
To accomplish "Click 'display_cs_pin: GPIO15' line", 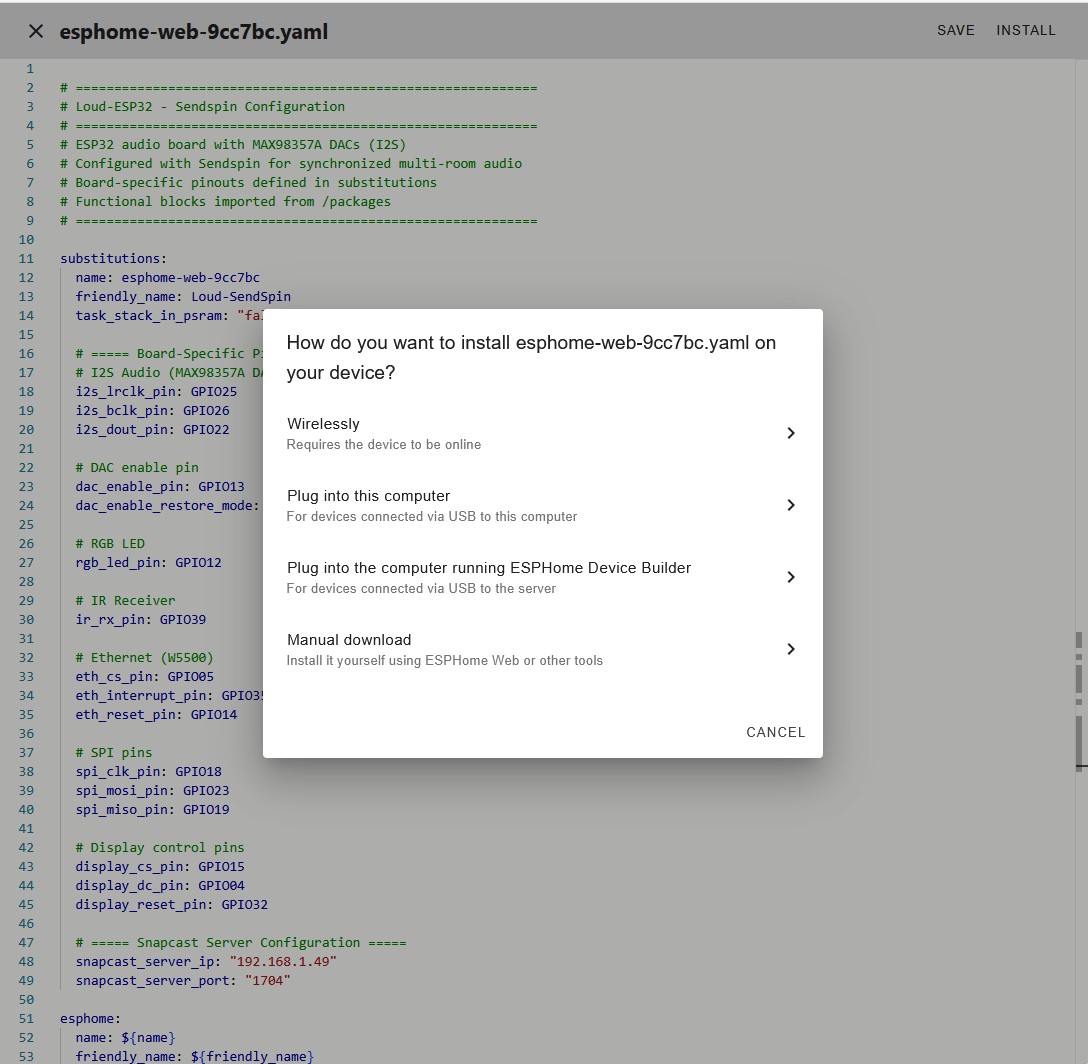I will (160, 866).
